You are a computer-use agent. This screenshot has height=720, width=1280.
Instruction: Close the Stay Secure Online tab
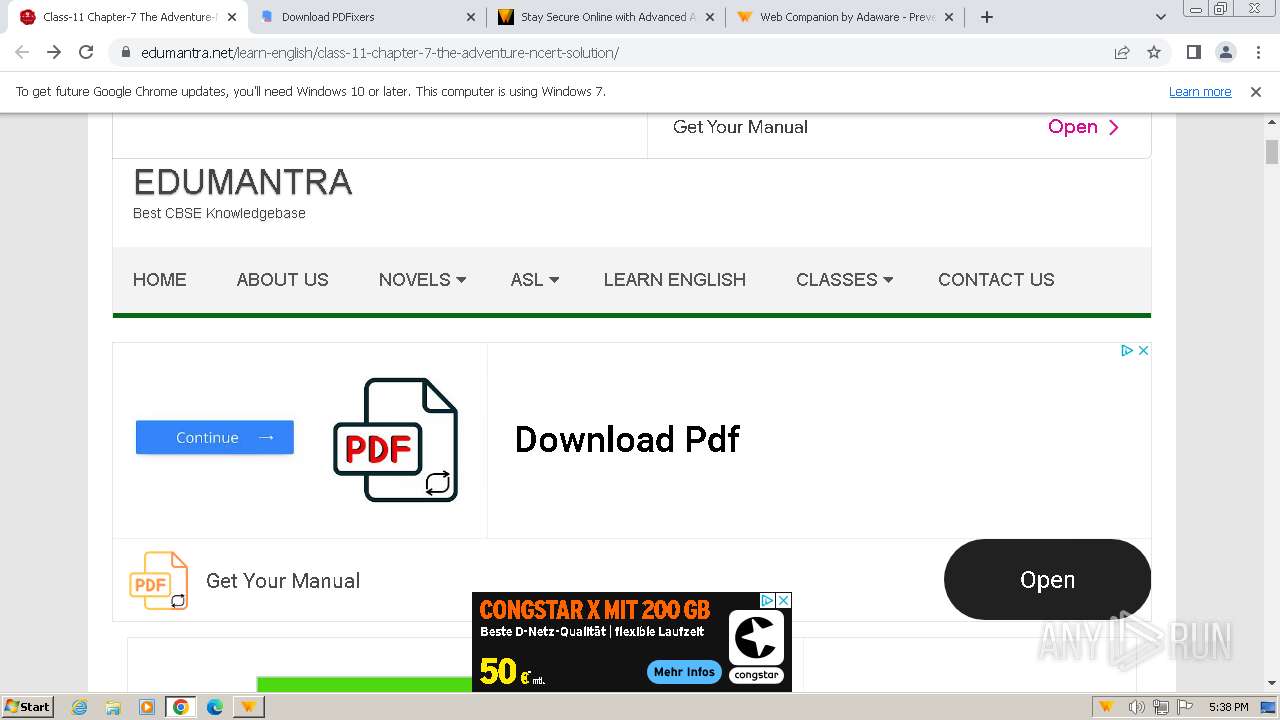point(710,17)
